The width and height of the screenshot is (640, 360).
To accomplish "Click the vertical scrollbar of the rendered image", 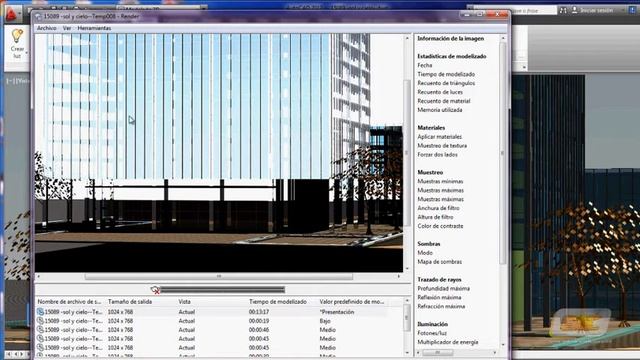I will [407, 153].
